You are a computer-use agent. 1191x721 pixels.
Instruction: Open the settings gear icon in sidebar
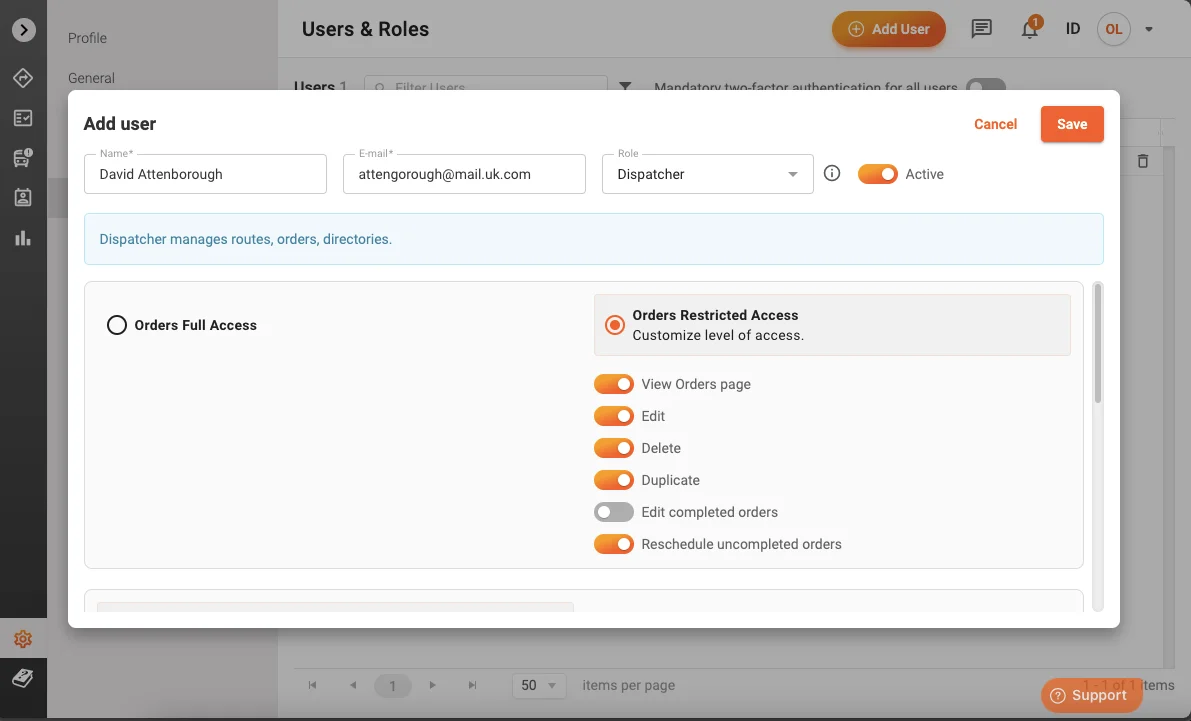click(23, 639)
